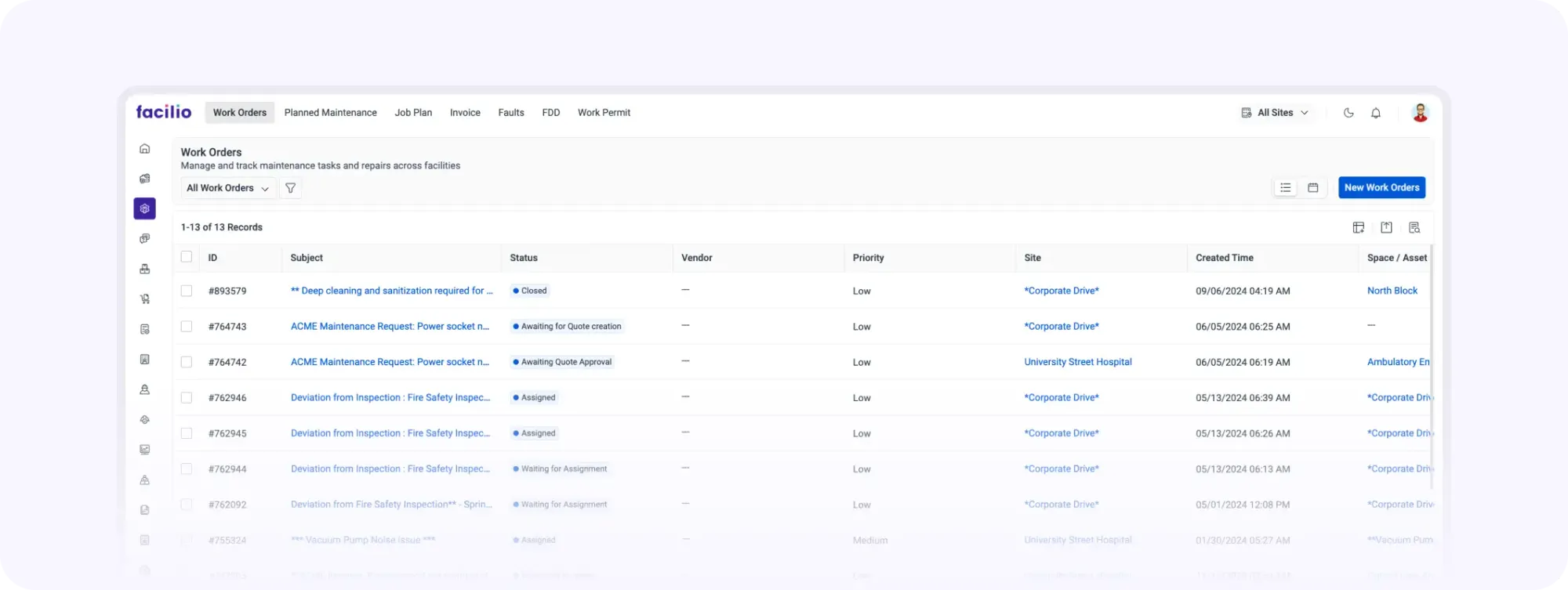
Task: Open the column customization icon
Action: click(x=1359, y=228)
